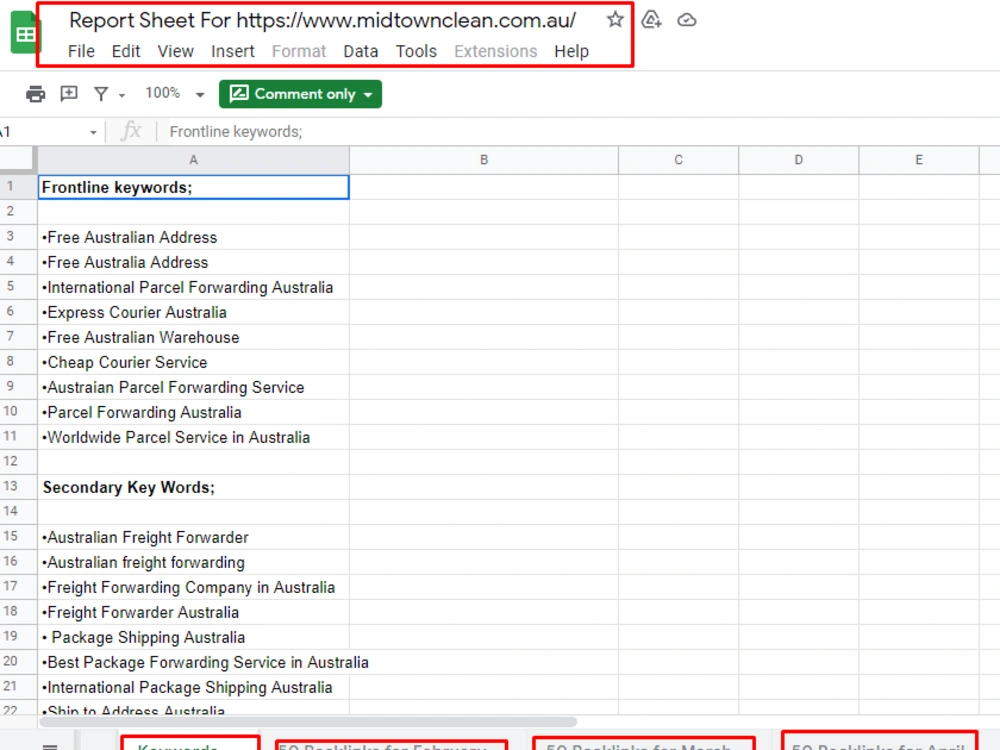Click cell Australian freight forwarding
The width and height of the screenshot is (1000, 750).
coord(193,562)
